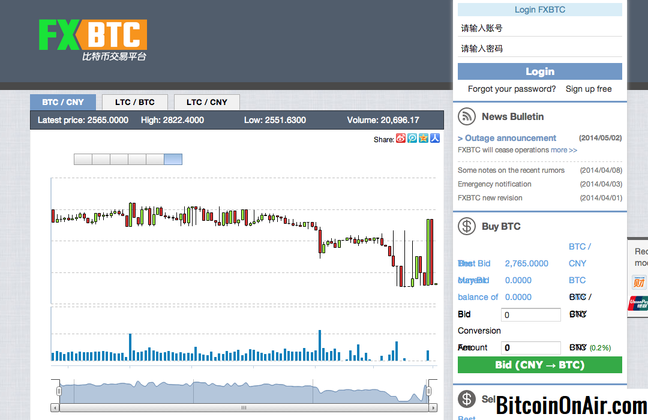
Task: Click the chart scrollbar left arrow
Action: [55, 408]
